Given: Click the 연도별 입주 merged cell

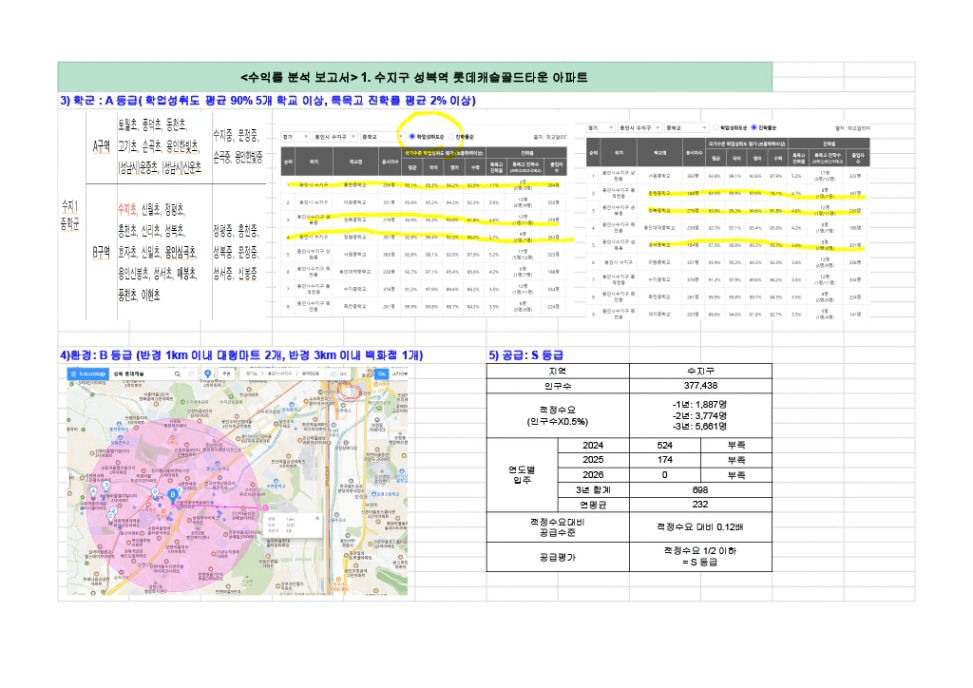Looking at the screenshot, I should point(522,475).
